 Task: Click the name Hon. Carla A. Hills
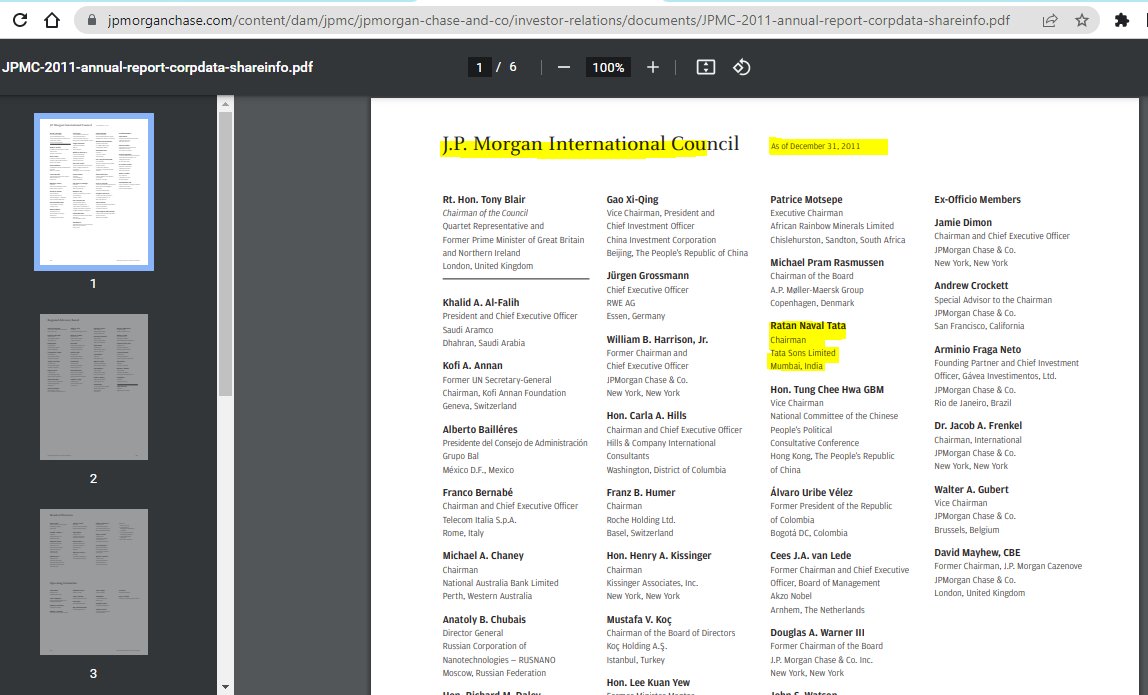pyautogui.click(x=646, y=415)
